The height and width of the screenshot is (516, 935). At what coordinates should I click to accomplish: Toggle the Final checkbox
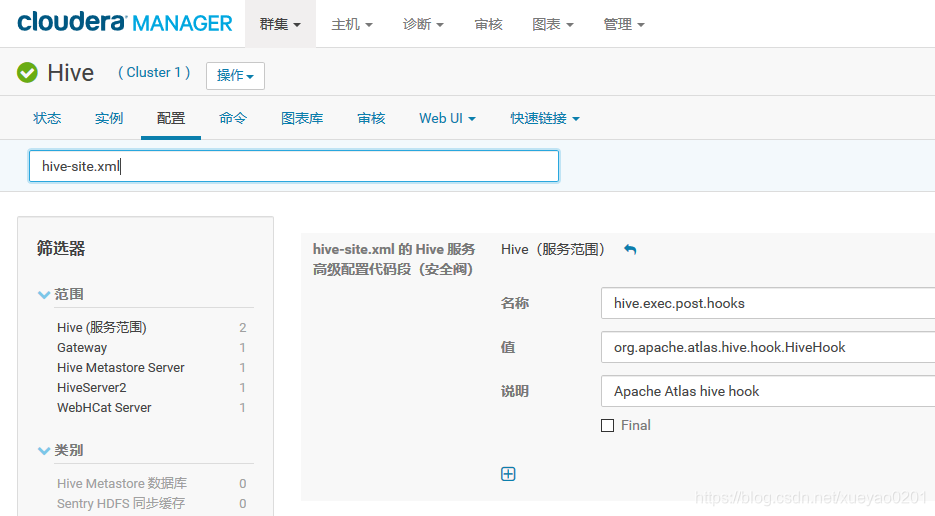click(607, 425)
